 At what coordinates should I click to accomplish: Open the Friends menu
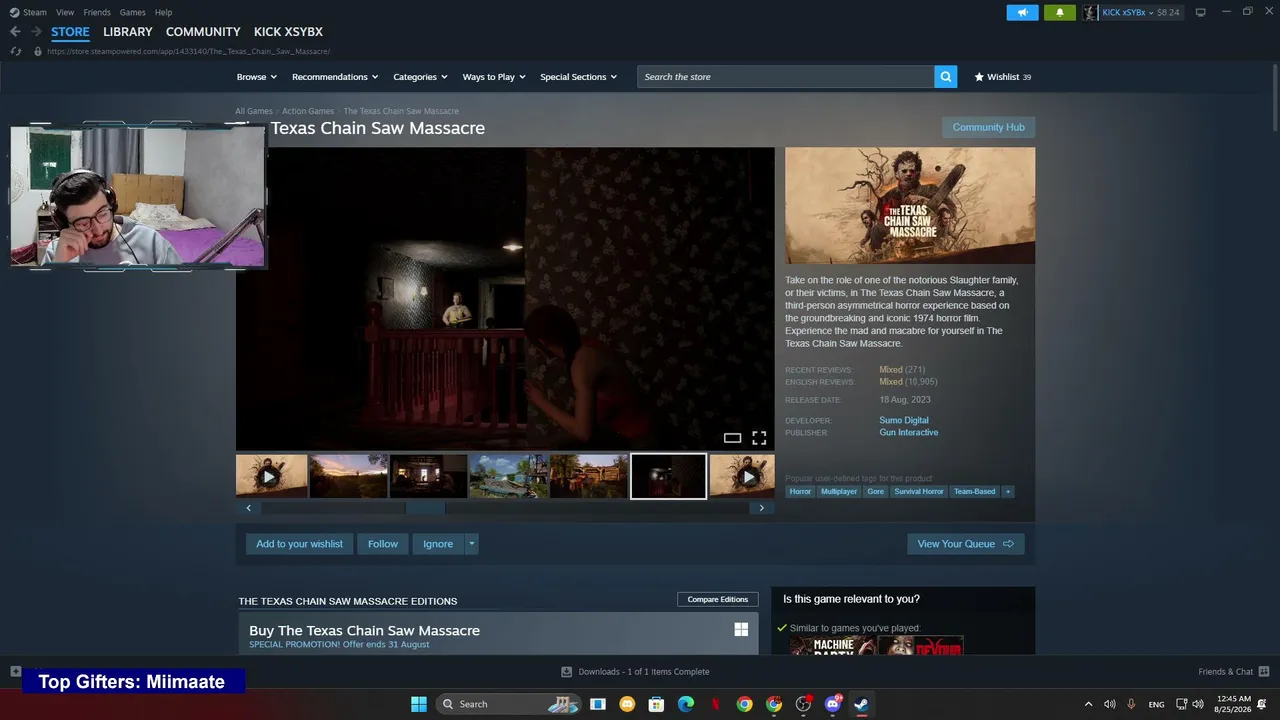tap(97, 12)
